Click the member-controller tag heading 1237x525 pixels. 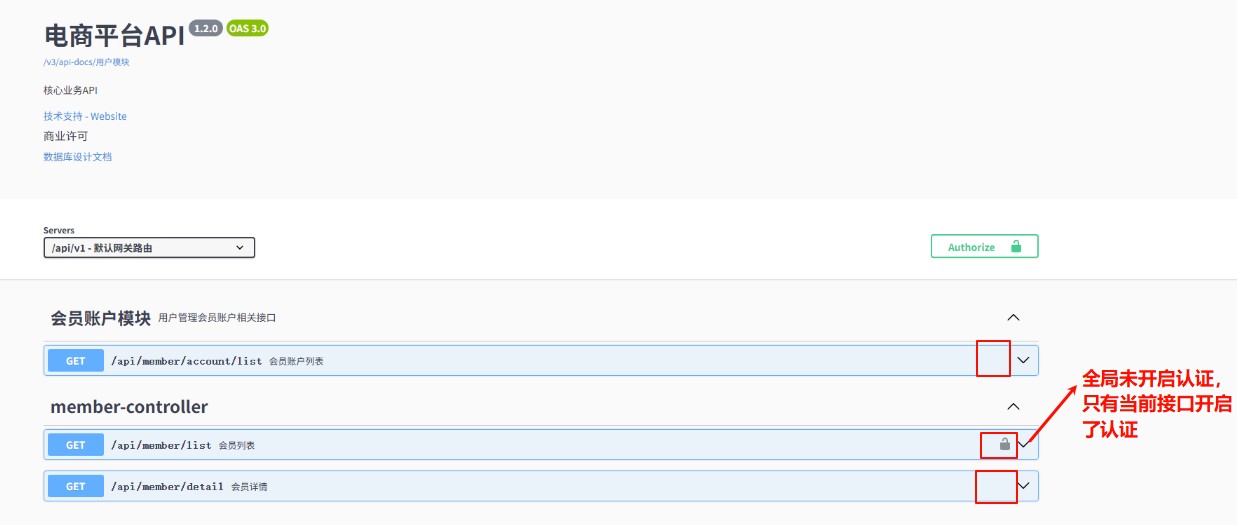click(129, 407)
